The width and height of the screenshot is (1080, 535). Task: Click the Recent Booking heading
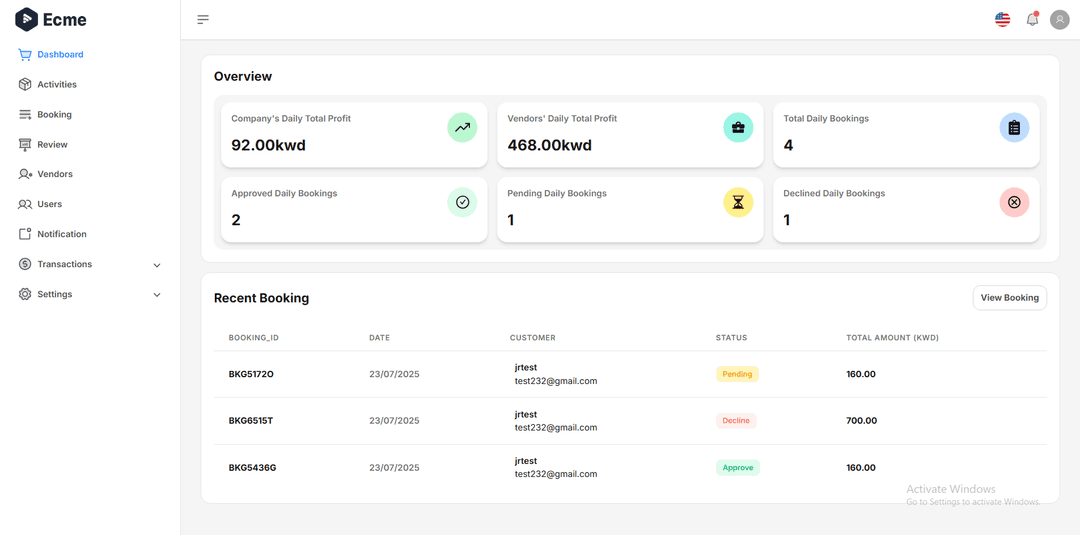point(262,298)
